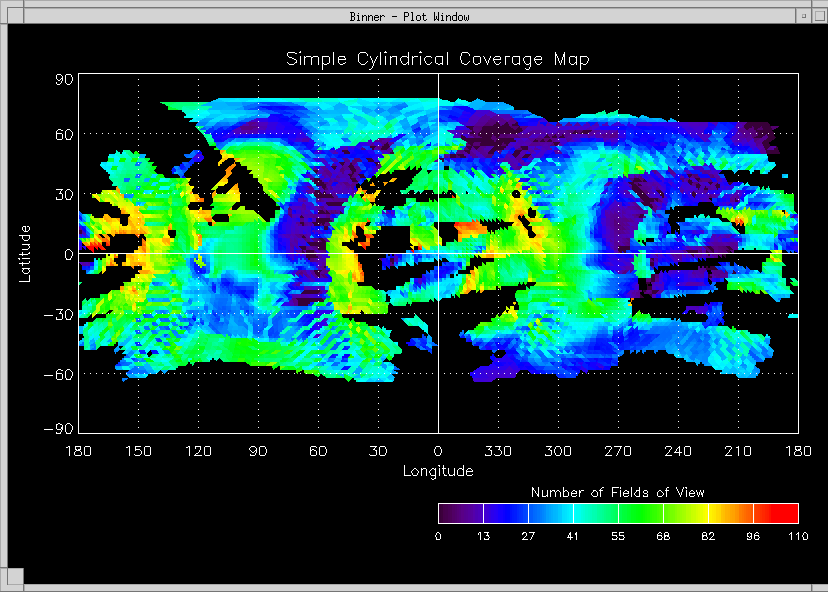
Task: Click the 'Simple Cylindrical Coverage Map' plot title
Action: pos(438,59)
